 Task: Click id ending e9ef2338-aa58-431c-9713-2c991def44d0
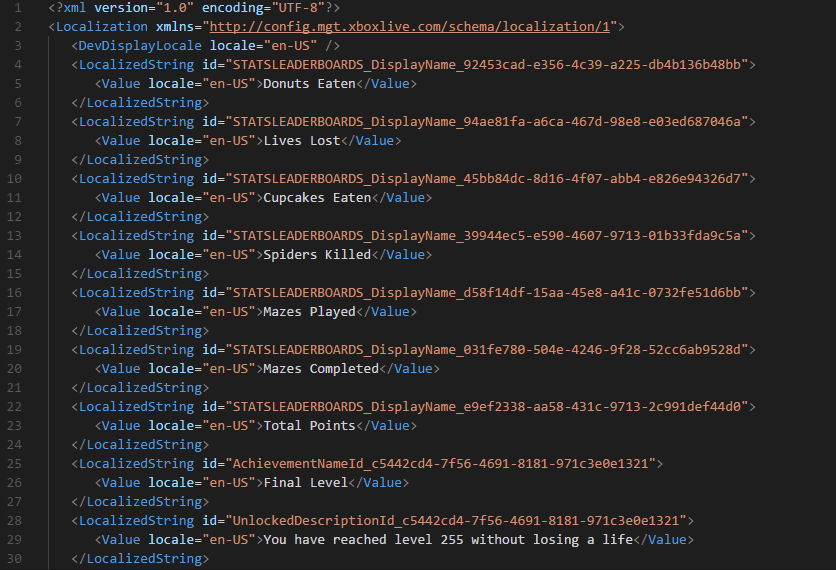[487, 407]
